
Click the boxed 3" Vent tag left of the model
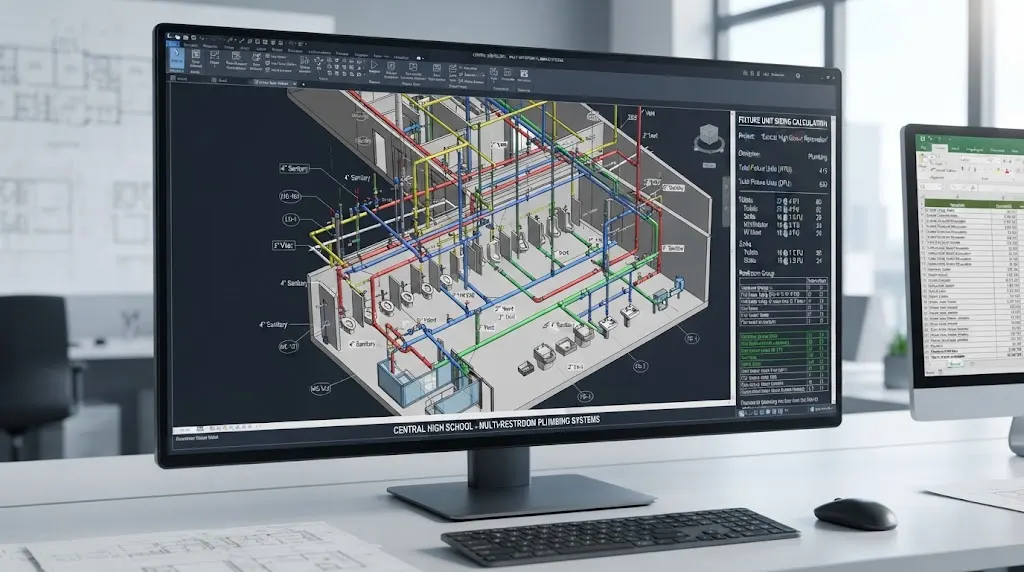pos(283,246)
